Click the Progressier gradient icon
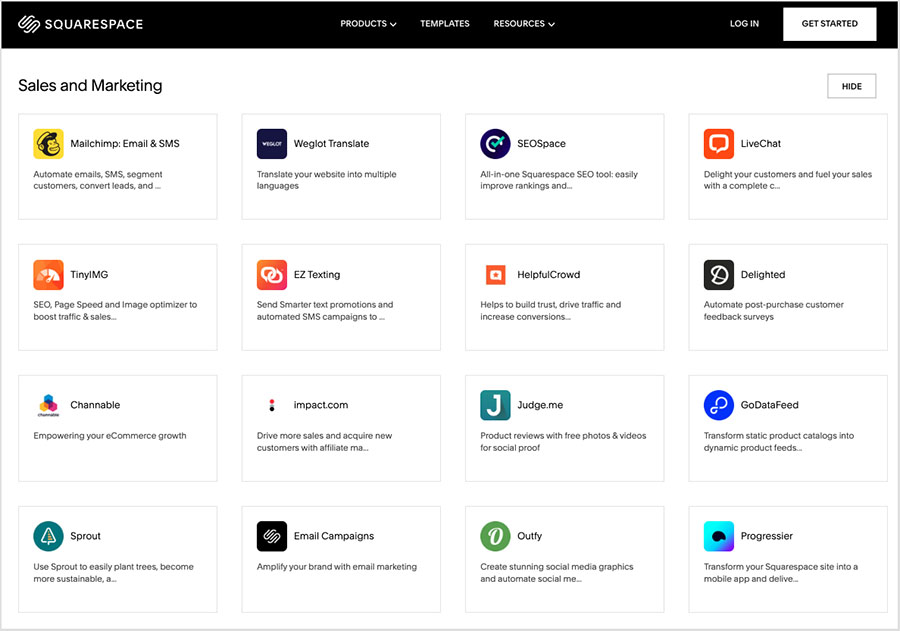The image size is (900, 631). tap(719, 536)
